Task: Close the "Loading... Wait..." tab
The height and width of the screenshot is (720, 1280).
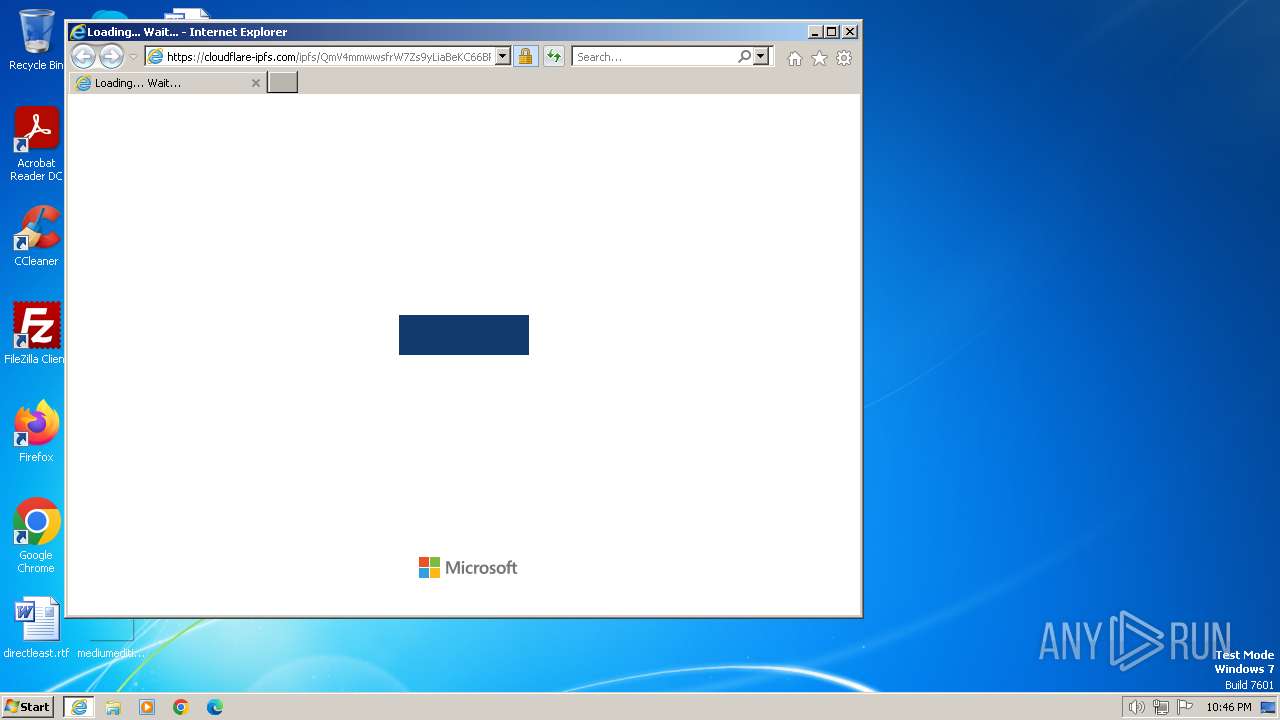Action: coord(256,83)
